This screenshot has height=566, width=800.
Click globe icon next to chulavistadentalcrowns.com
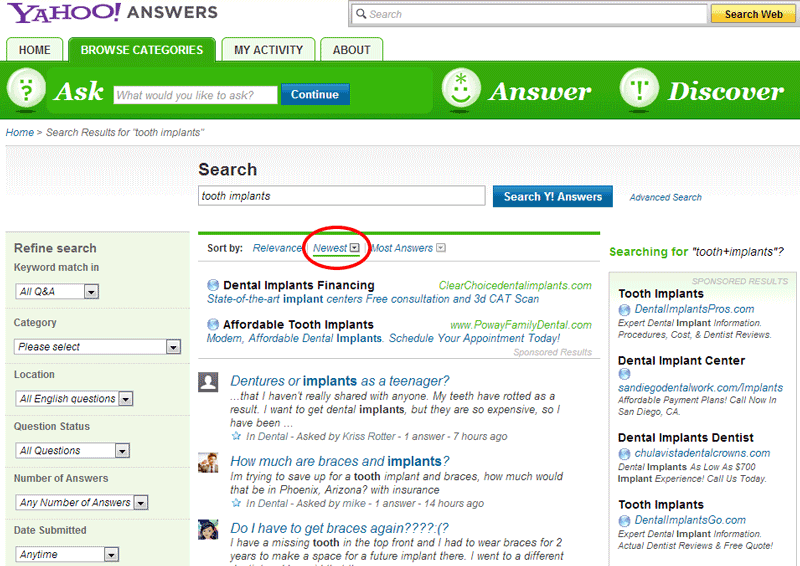pyautogui.click(x=624, y=453)
